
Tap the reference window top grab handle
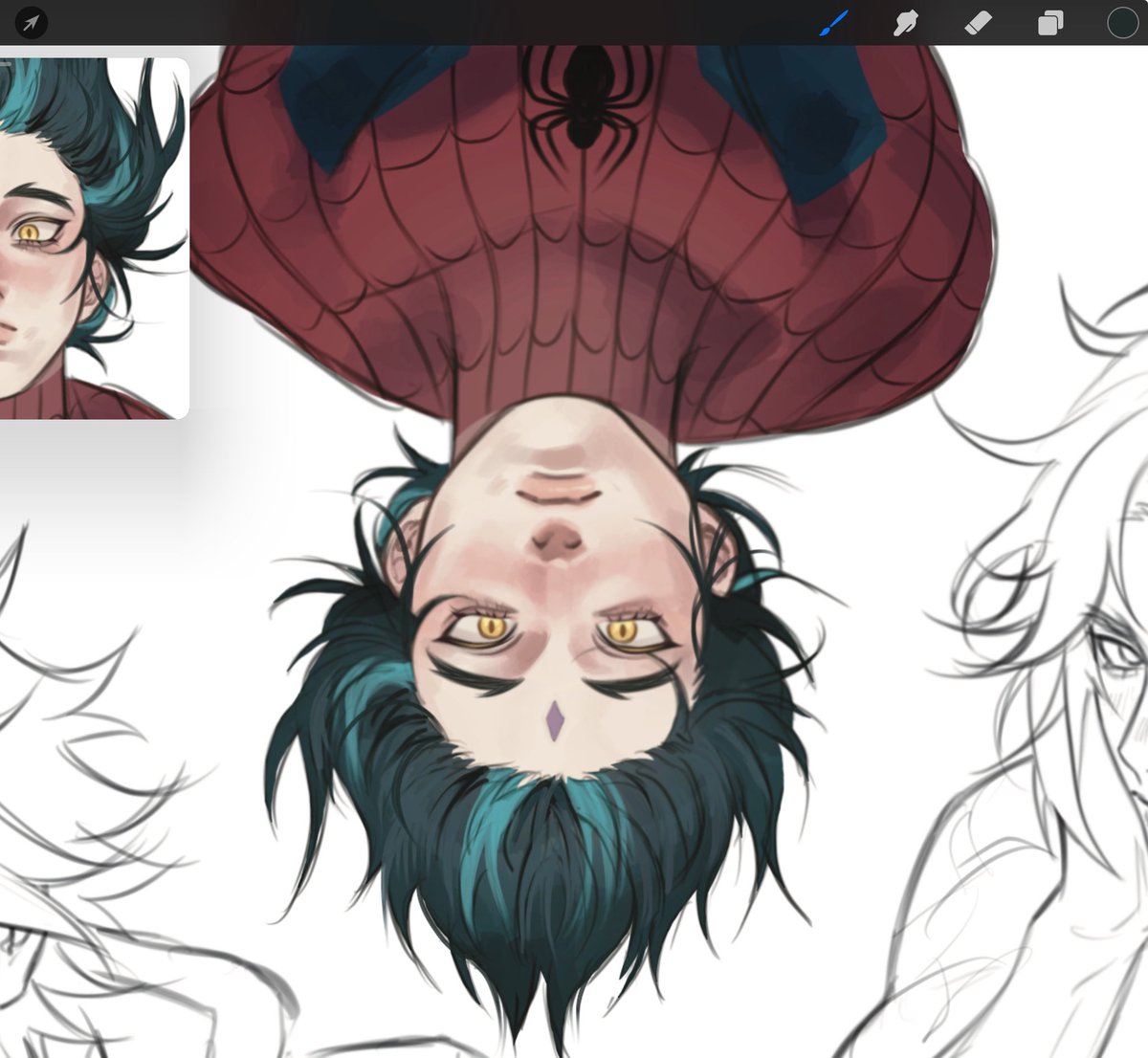click(x=5, y=64)
